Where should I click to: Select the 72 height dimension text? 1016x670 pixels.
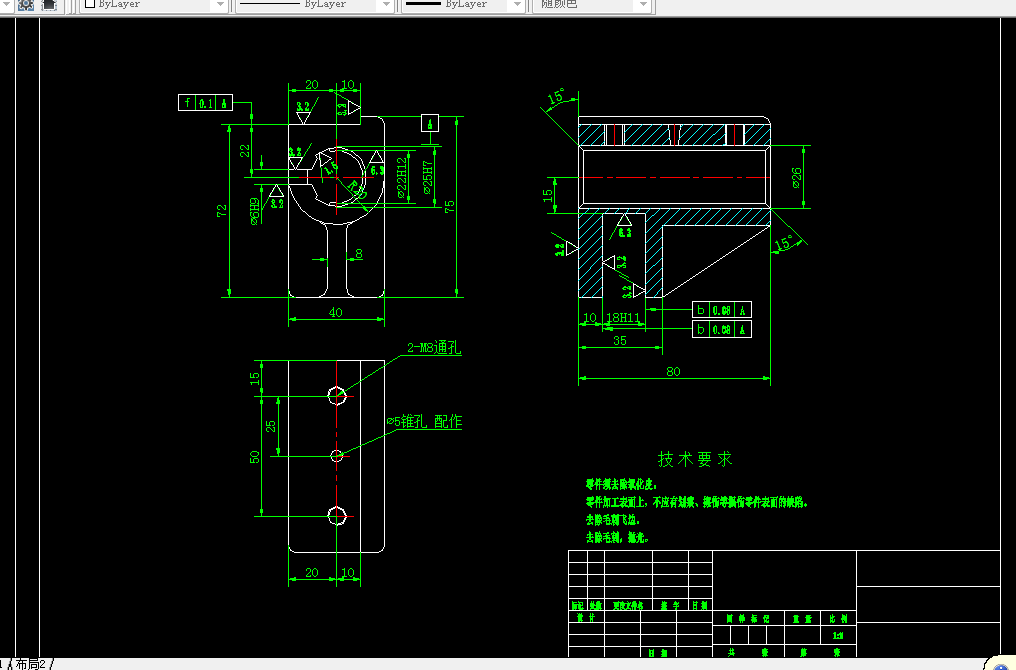click(x=222, y=211)
